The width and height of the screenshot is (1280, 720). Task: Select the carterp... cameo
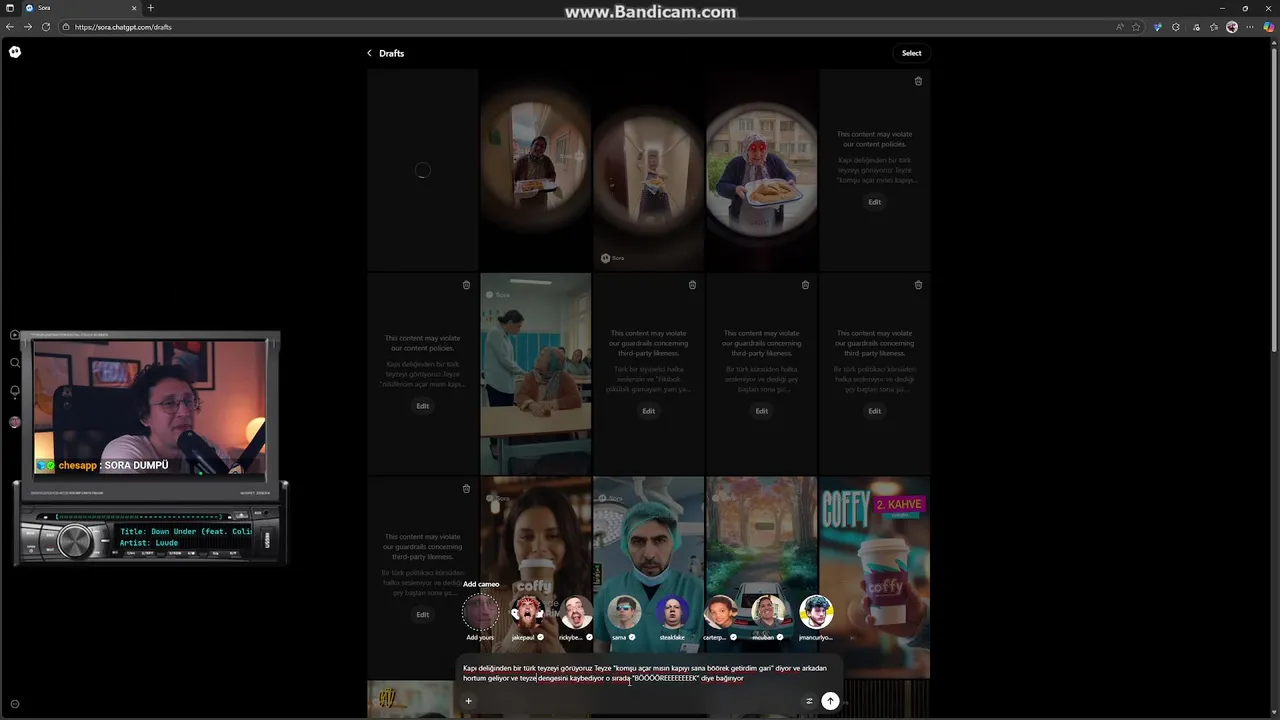[720, 612]
